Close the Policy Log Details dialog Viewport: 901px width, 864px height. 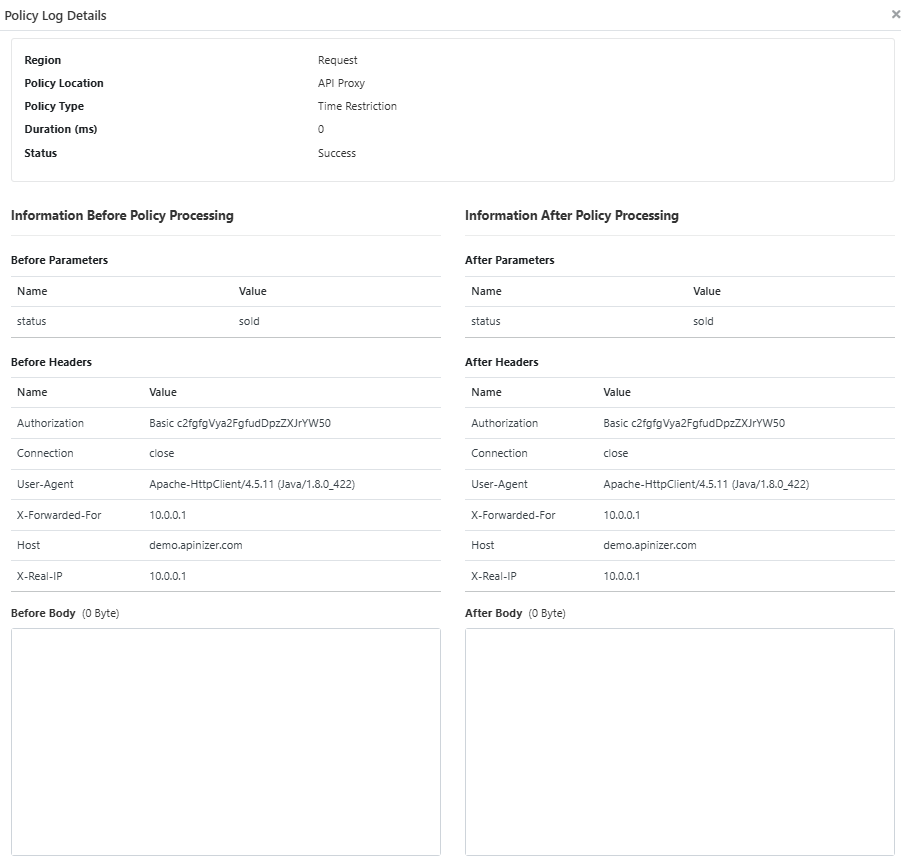[x=895, y=14]
